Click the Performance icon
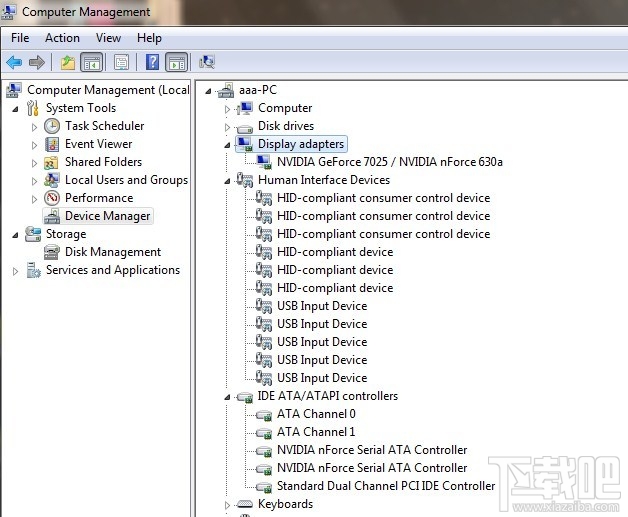628x517 pixels. click(52, 198)
